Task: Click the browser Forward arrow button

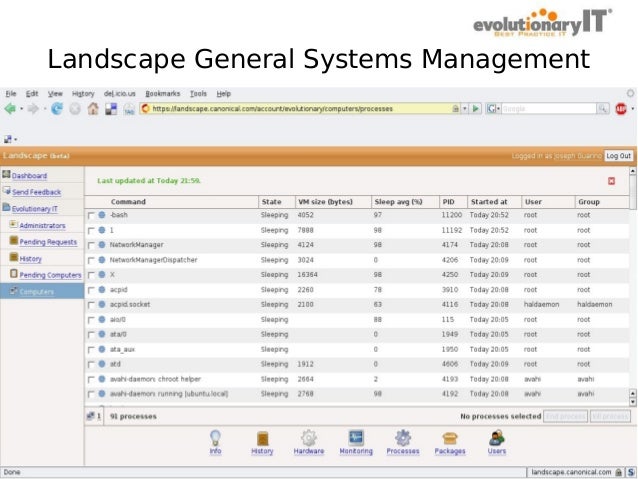Action: click(33, 109)
